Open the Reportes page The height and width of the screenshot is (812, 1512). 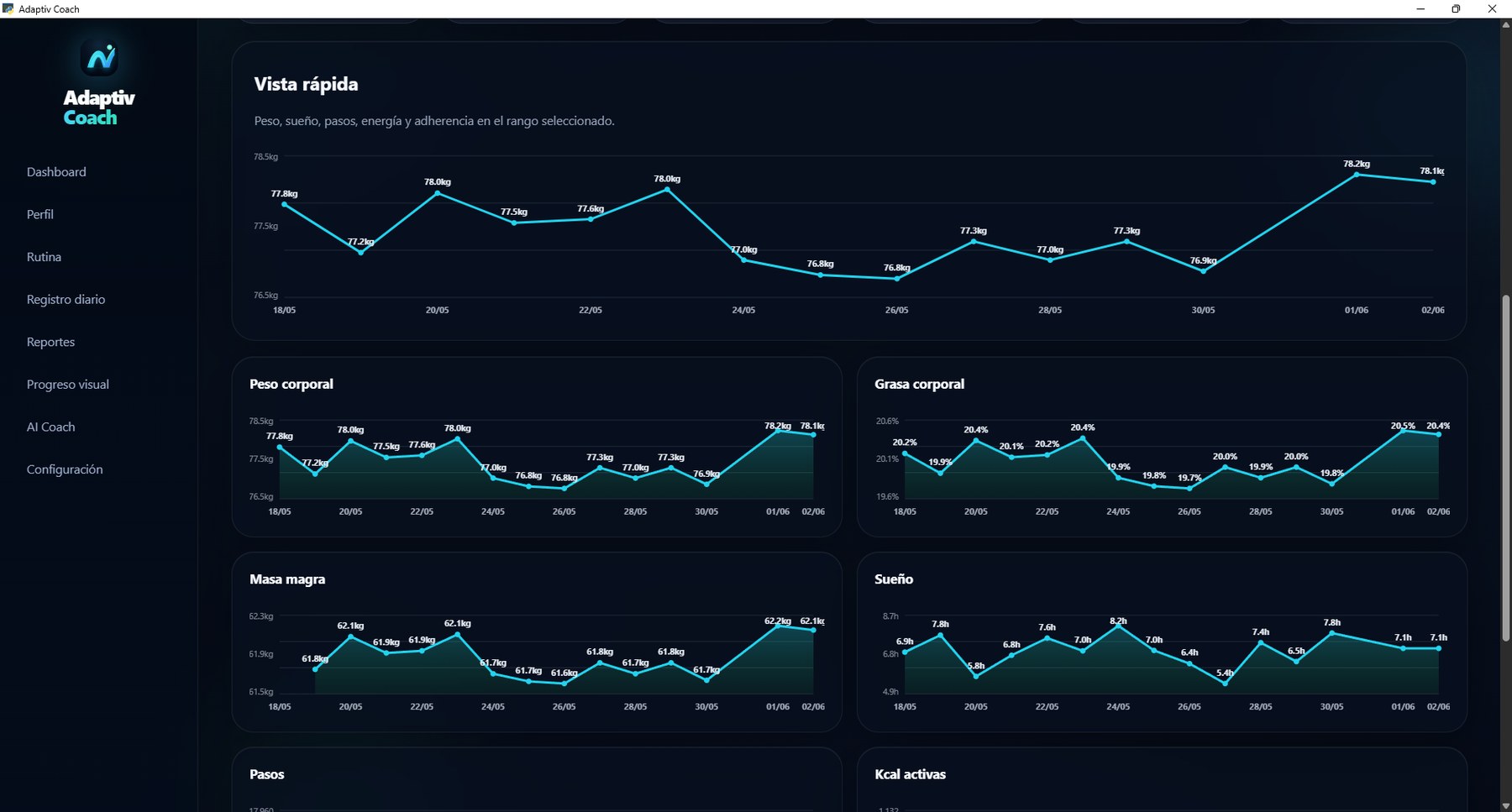tap(50, 342)
